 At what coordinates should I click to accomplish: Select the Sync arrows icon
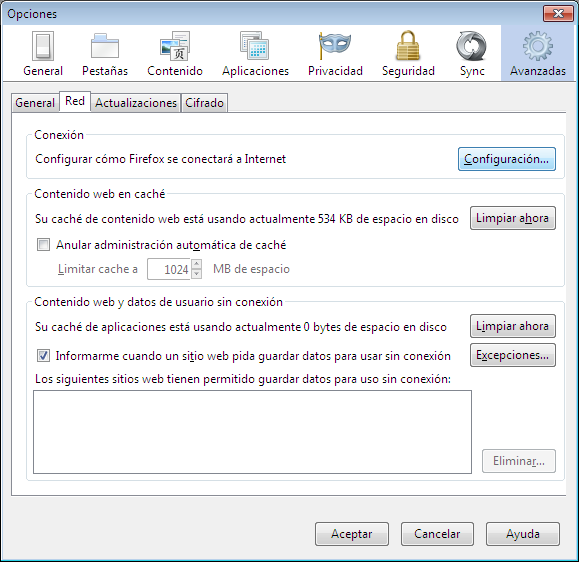coord(472,46)
